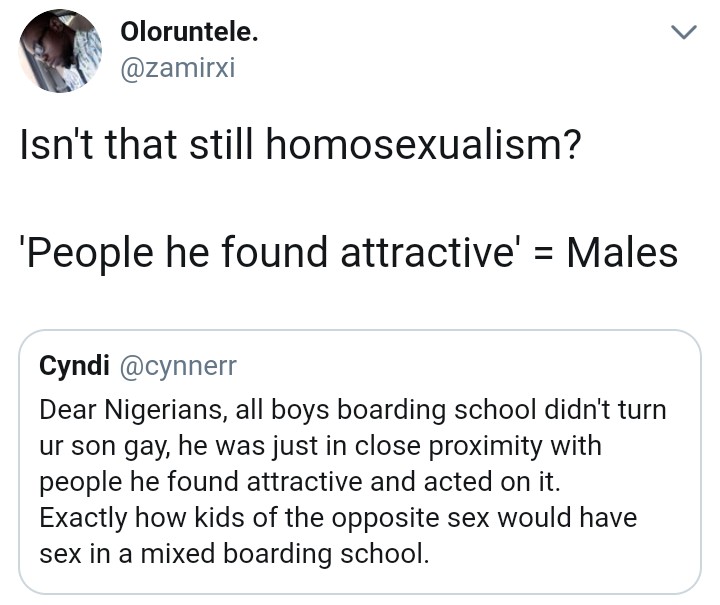Open the tweet options chevron menu

[681, 34]
